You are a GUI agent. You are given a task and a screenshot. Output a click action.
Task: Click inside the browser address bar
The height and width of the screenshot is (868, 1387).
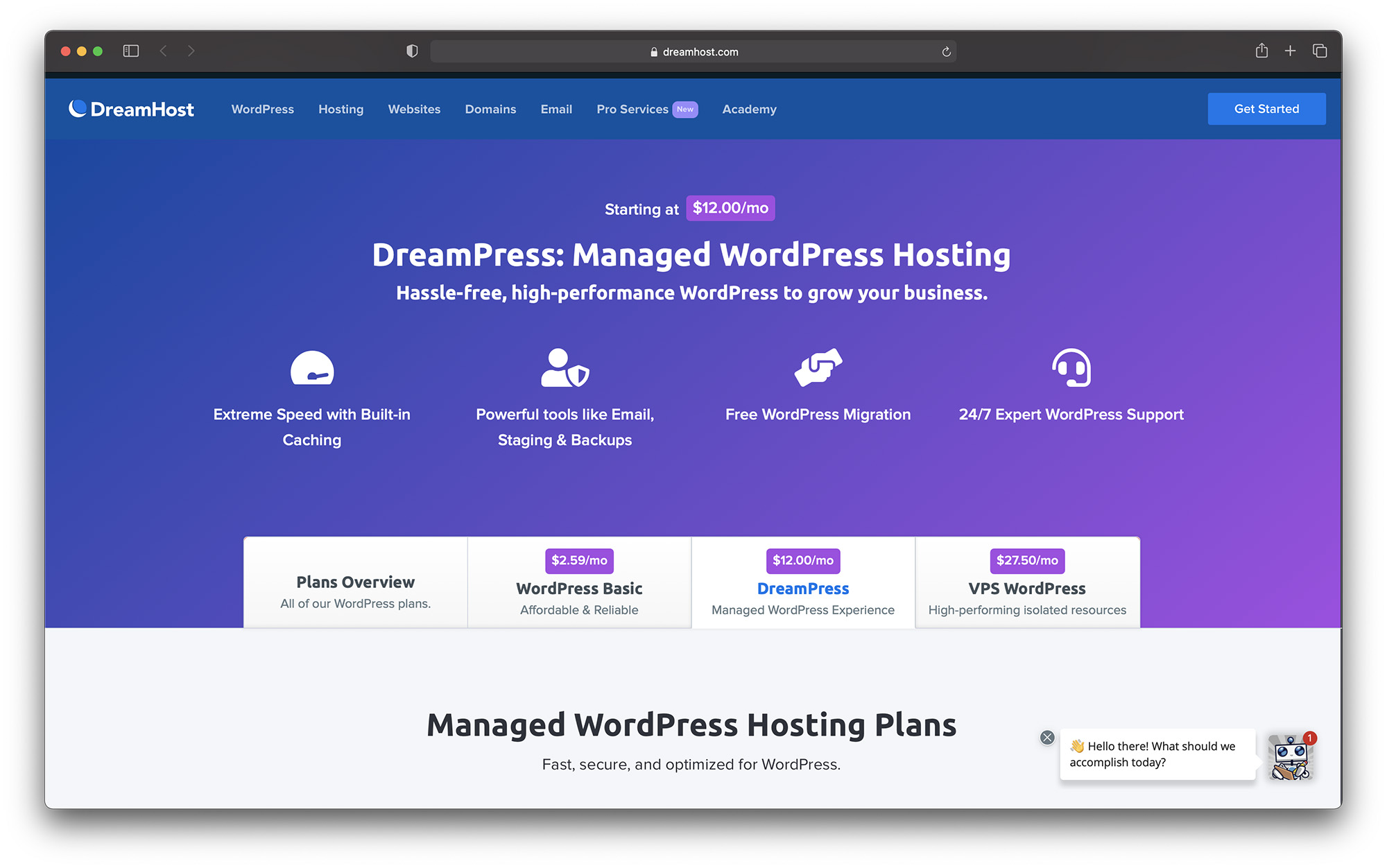tap(693, 51)
